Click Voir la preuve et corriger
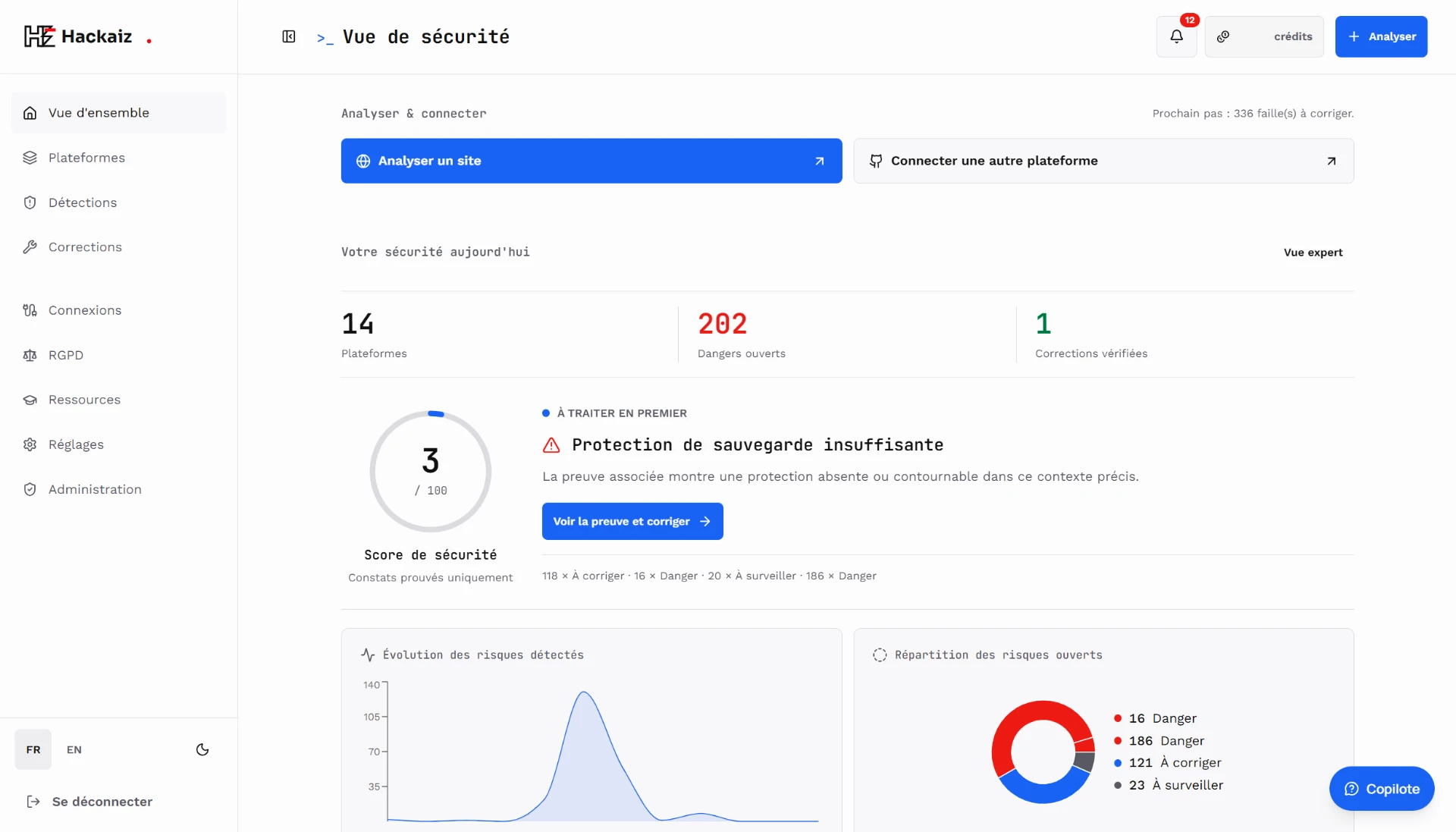The height and width of the screenshot is (832, 1456). click(632, 521)
